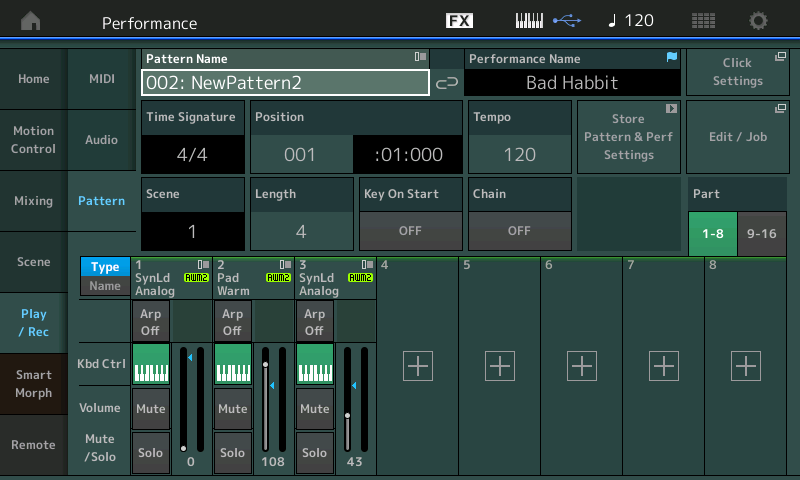Open the Motion Control tab
This screenshot has height=480, width=800.
tap(33, 140)
